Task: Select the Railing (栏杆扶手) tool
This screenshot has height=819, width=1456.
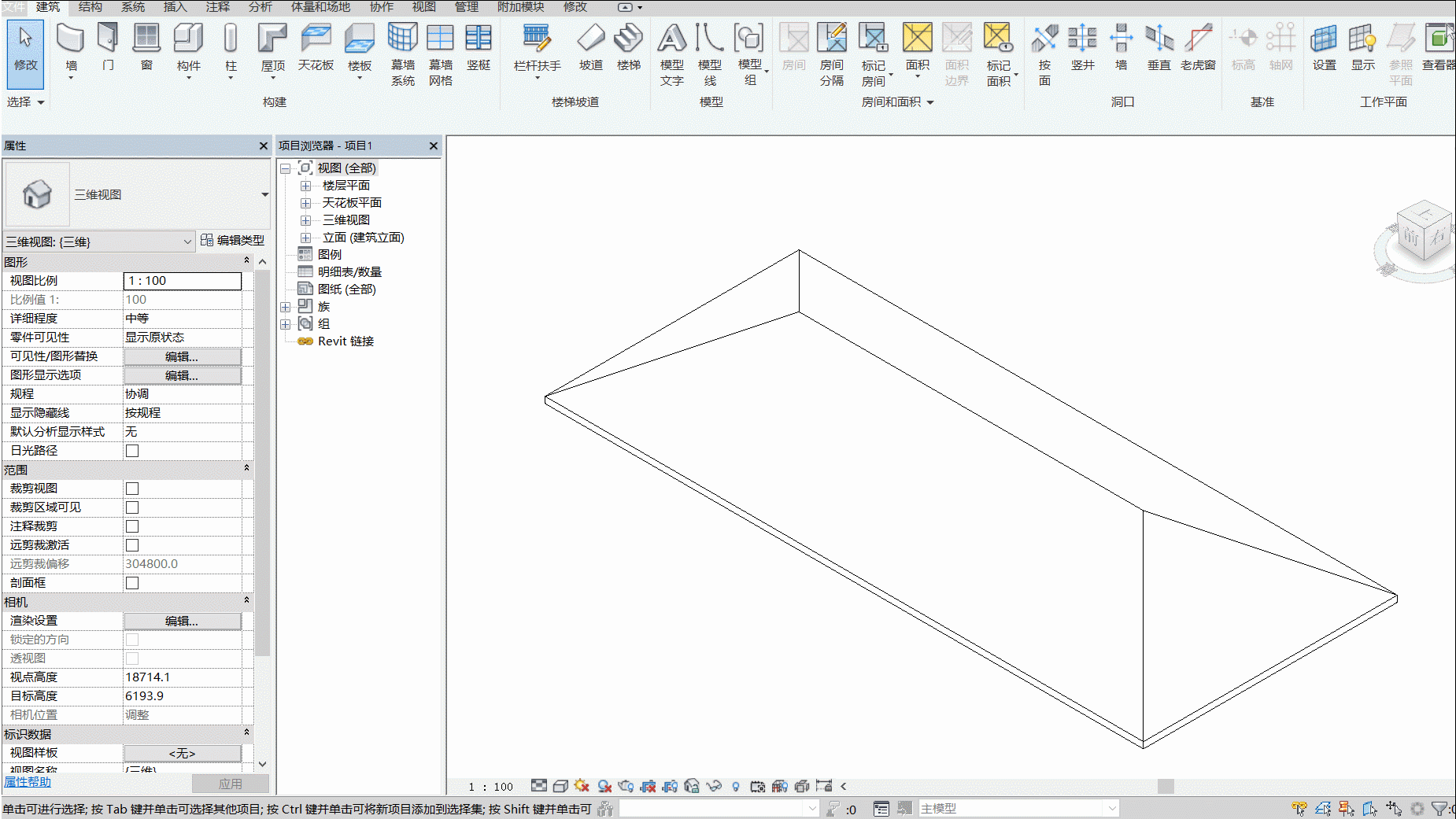Action: coord(538,49)
